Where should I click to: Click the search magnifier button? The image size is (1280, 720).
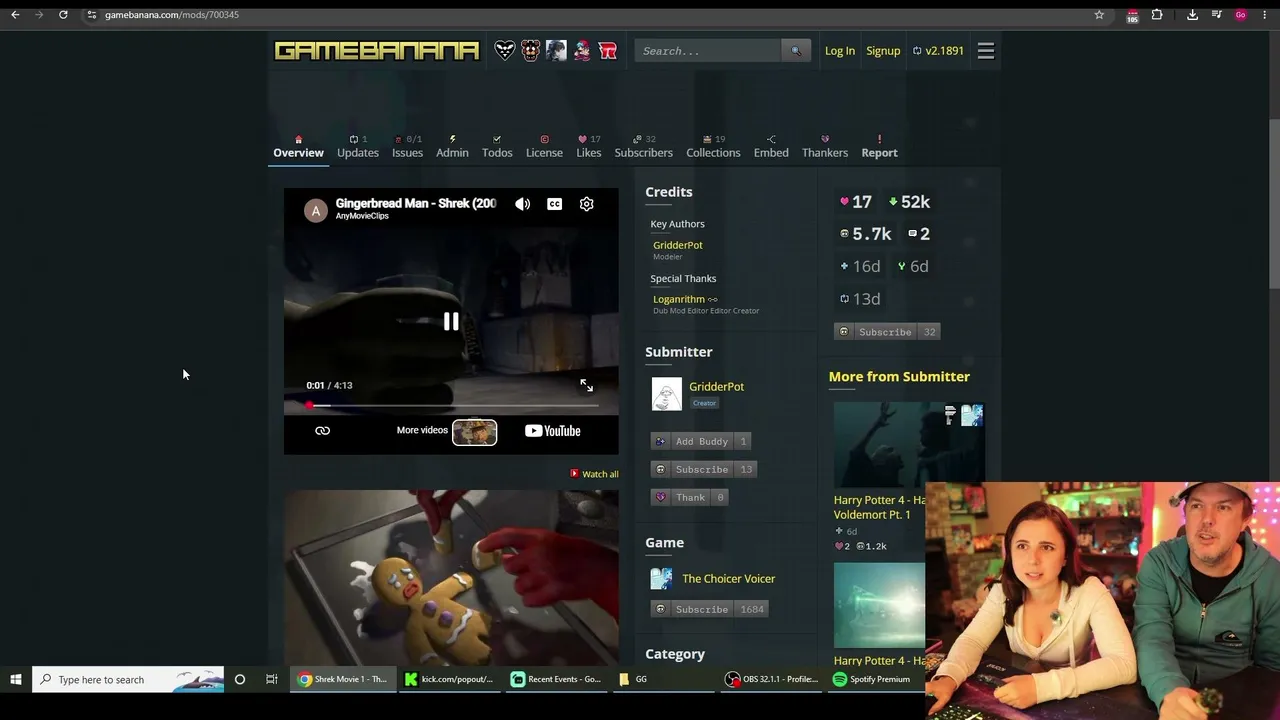(796, 51)
